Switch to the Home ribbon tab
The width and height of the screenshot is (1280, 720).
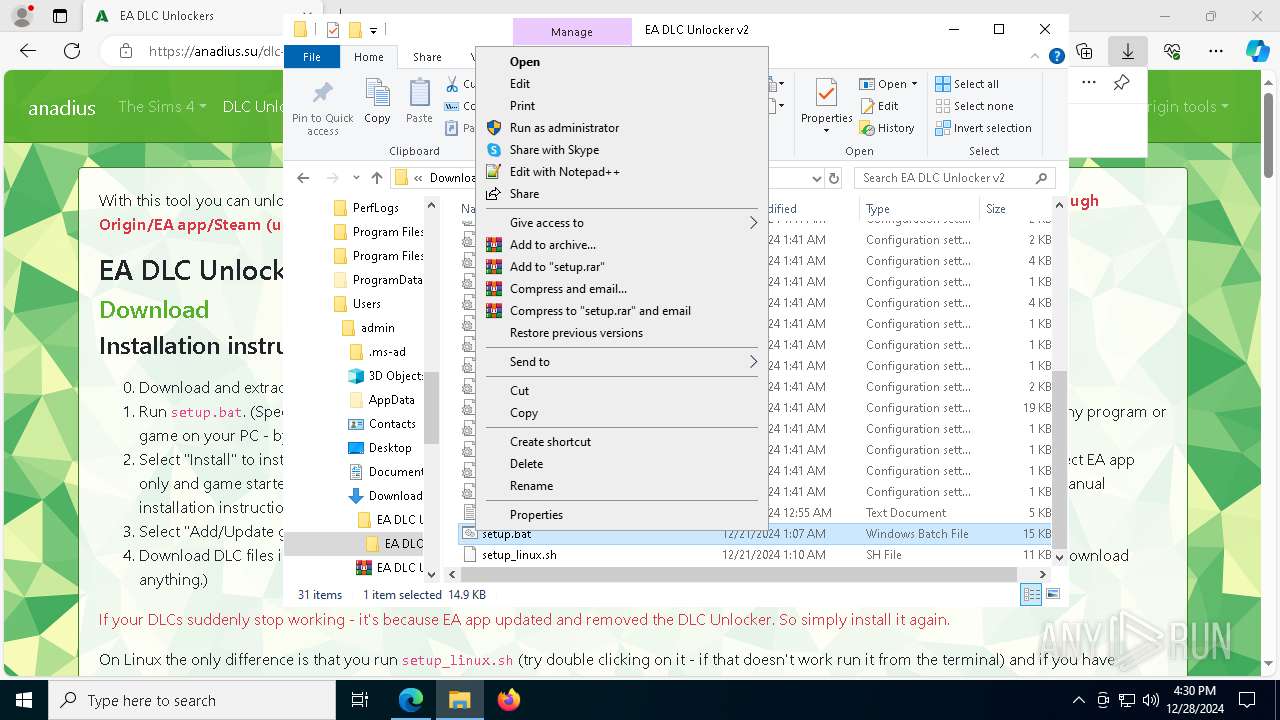click(368, 57)
